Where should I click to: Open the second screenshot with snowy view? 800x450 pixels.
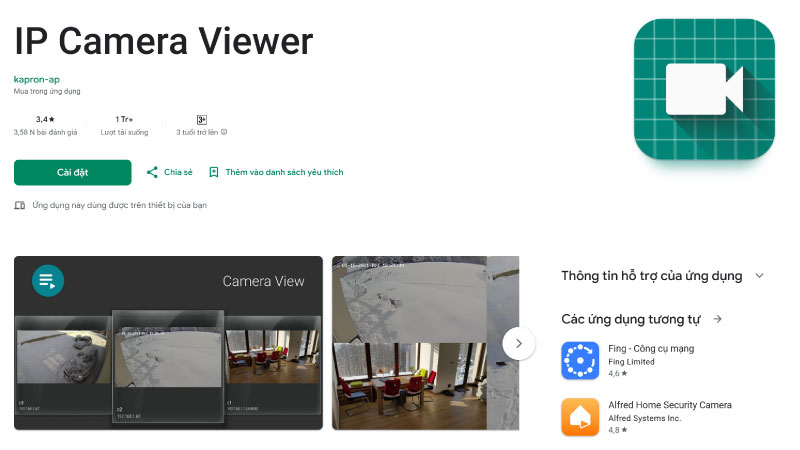[x=426, y=343]
